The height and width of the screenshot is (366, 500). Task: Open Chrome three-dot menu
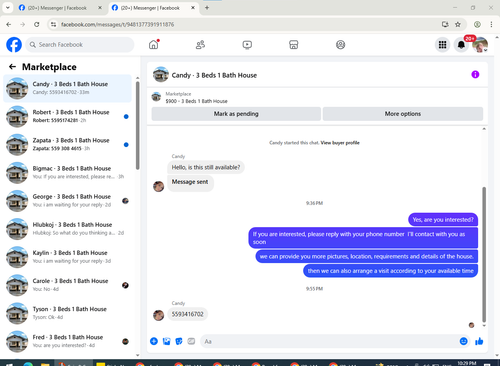(x=491, y=24)
